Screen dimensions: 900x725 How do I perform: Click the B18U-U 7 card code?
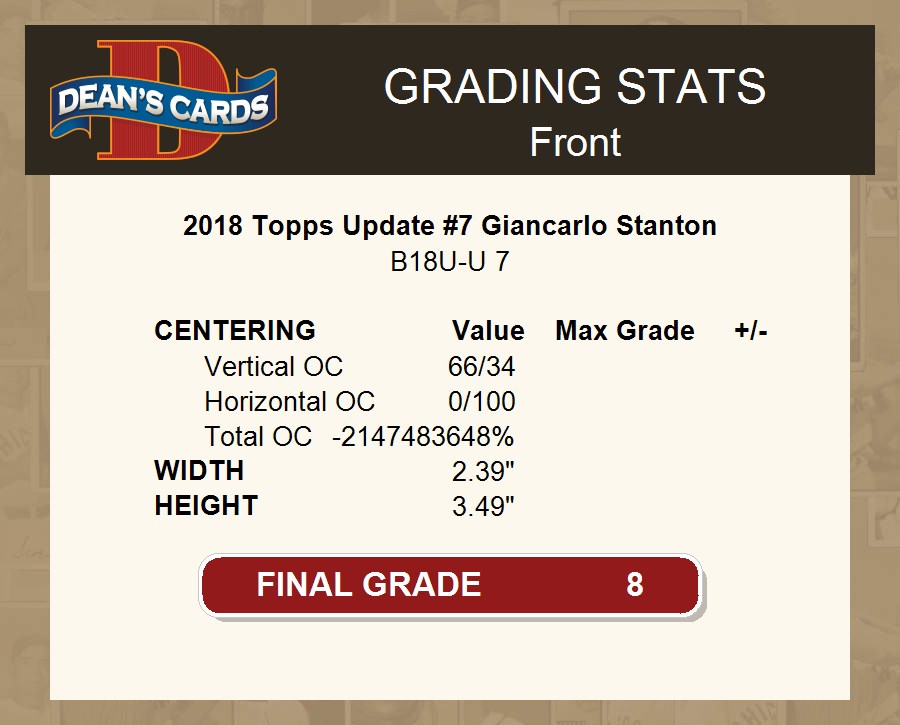pos(450,263)
